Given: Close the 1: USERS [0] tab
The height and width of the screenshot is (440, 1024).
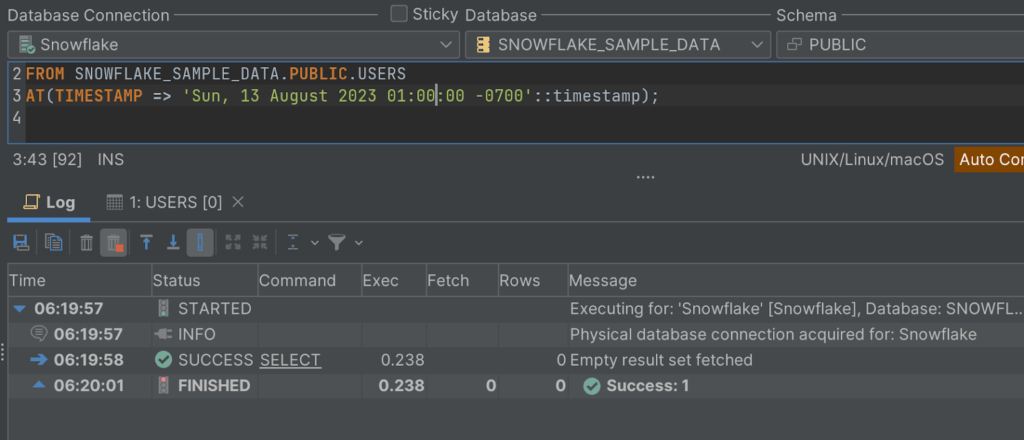Looking at the screenshot, I should pos(238,203).
